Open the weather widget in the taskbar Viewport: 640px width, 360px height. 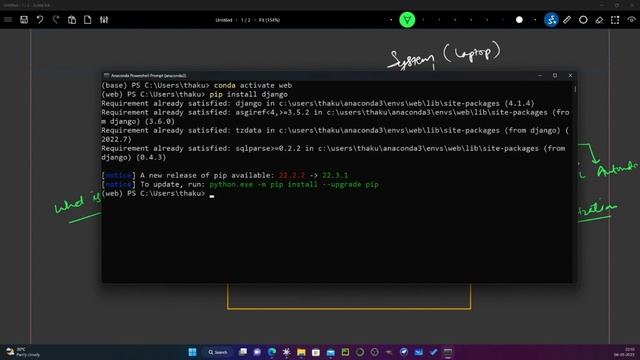tap(23, 352)
